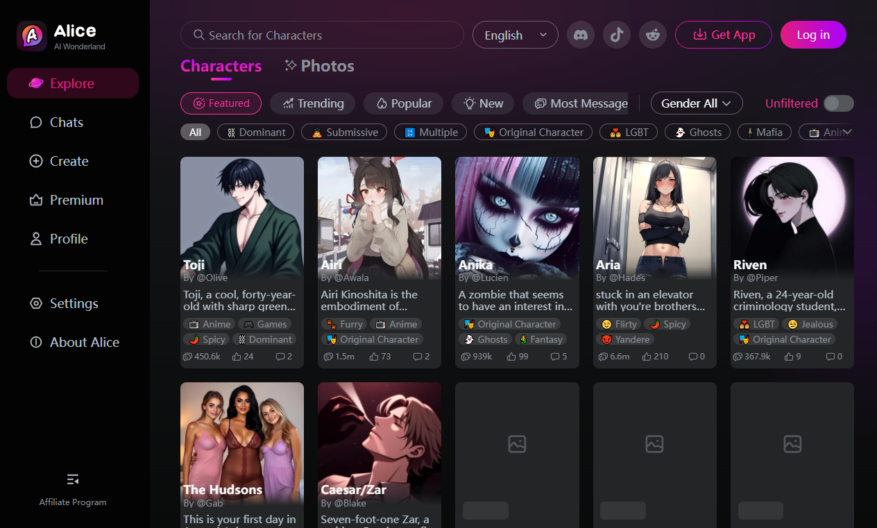Click the comment icon on Riven card
Image resolution: width=877 pixels, height=528 pixels.
(831, 356)
